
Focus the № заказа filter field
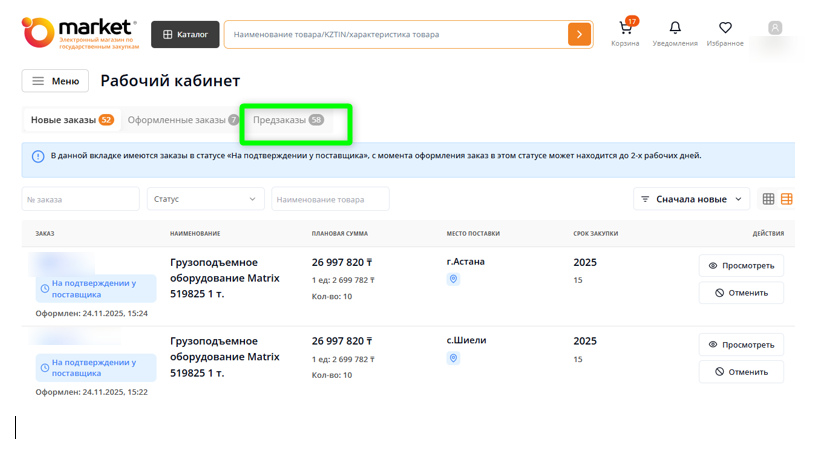pos(80,199)
